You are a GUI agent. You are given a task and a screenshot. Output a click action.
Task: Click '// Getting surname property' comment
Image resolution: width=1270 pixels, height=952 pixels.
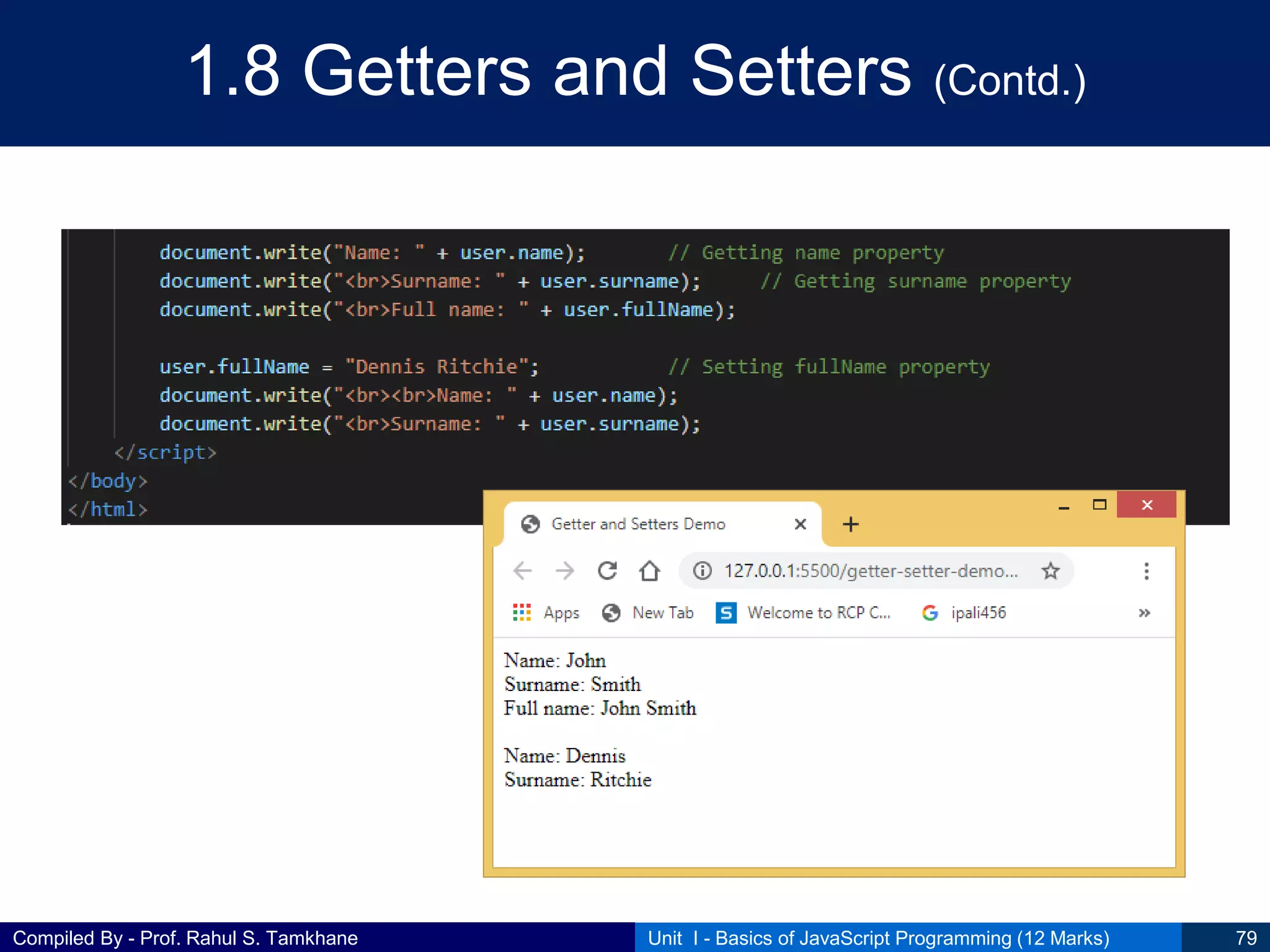pos(915,282)
